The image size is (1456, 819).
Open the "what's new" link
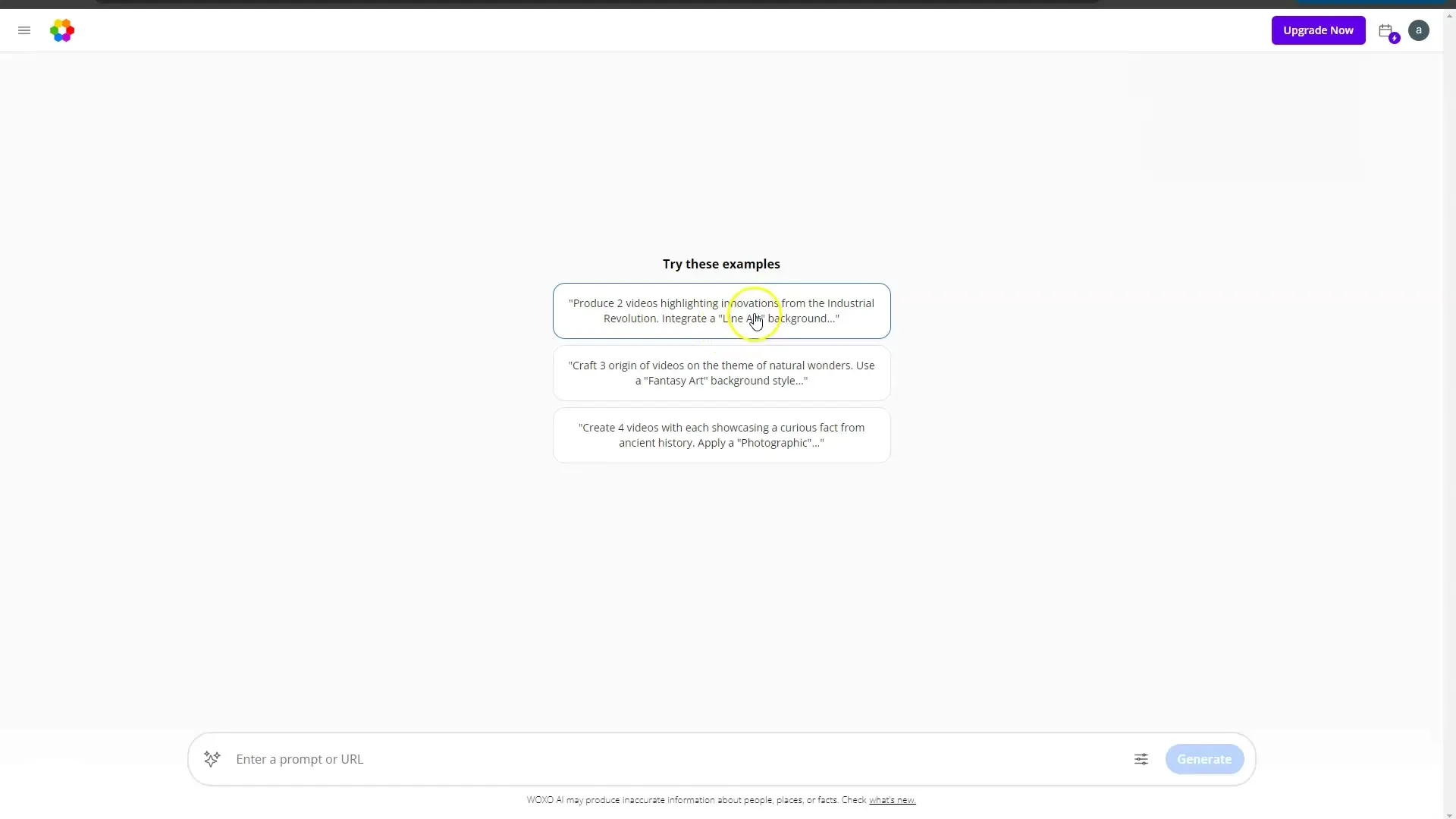tap(893, 800)
